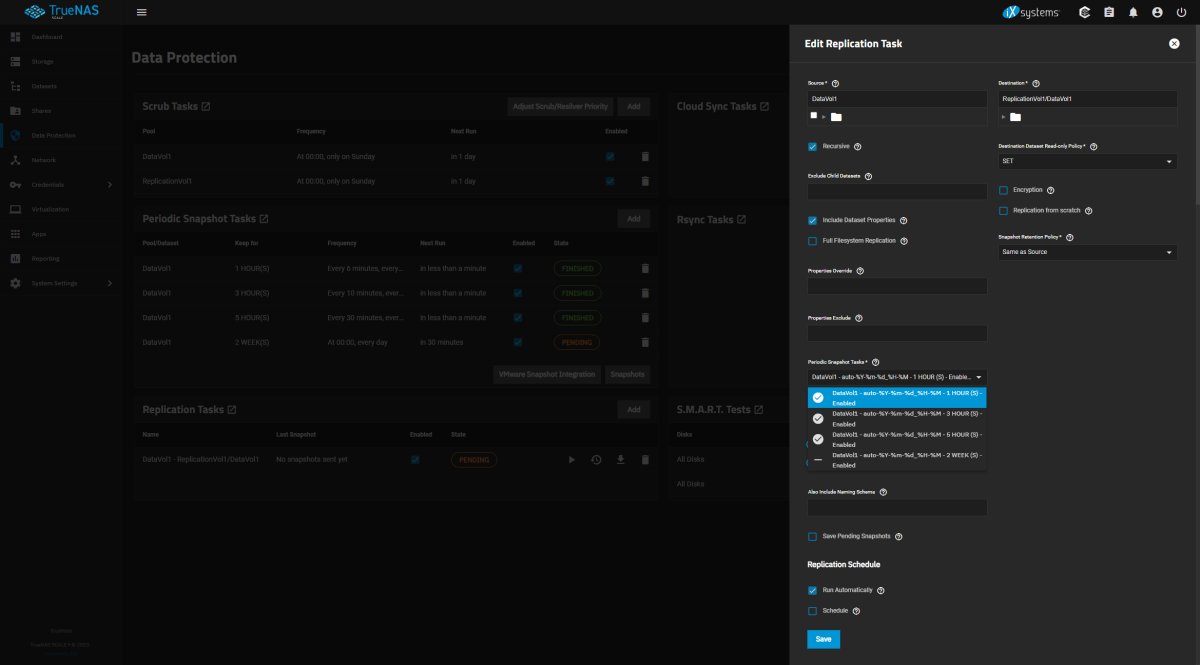Select the 1 HOUR snapshot task option
This screenshot has height=665, width=1200.
(897, 398)
